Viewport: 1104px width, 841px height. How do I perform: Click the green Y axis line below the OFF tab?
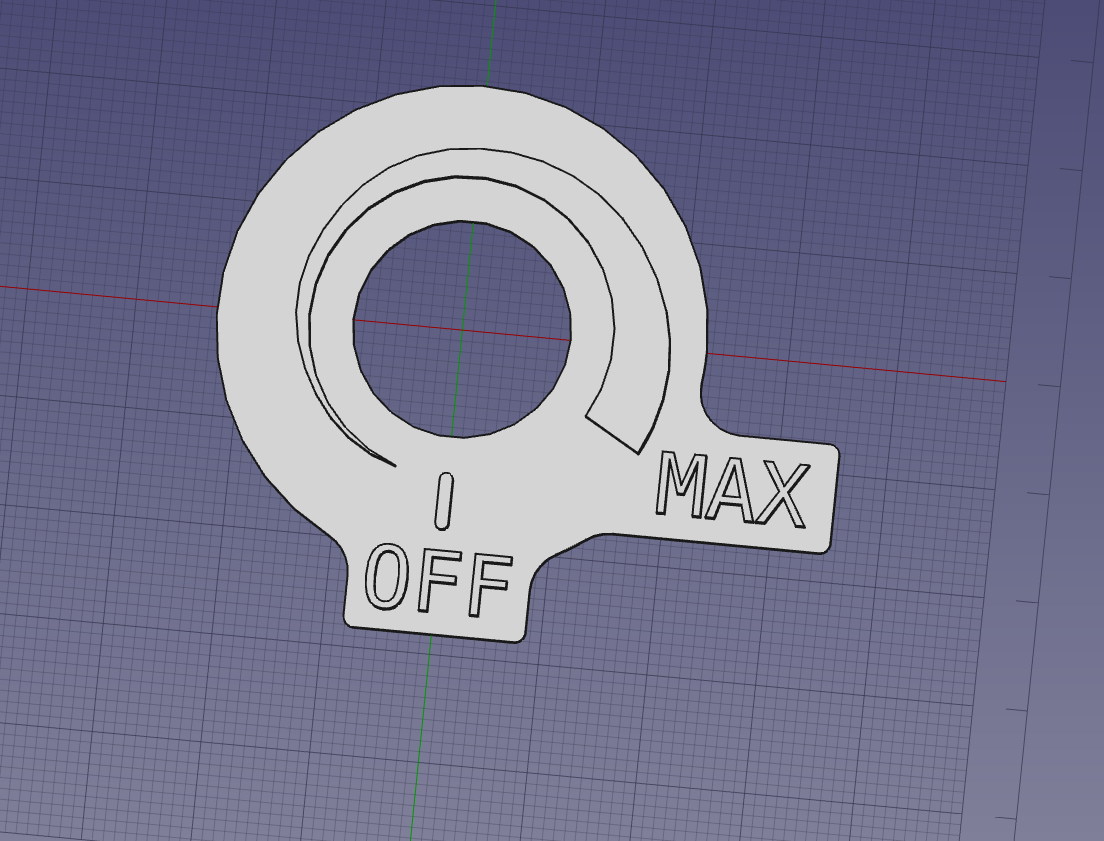[x=420, y=740]
